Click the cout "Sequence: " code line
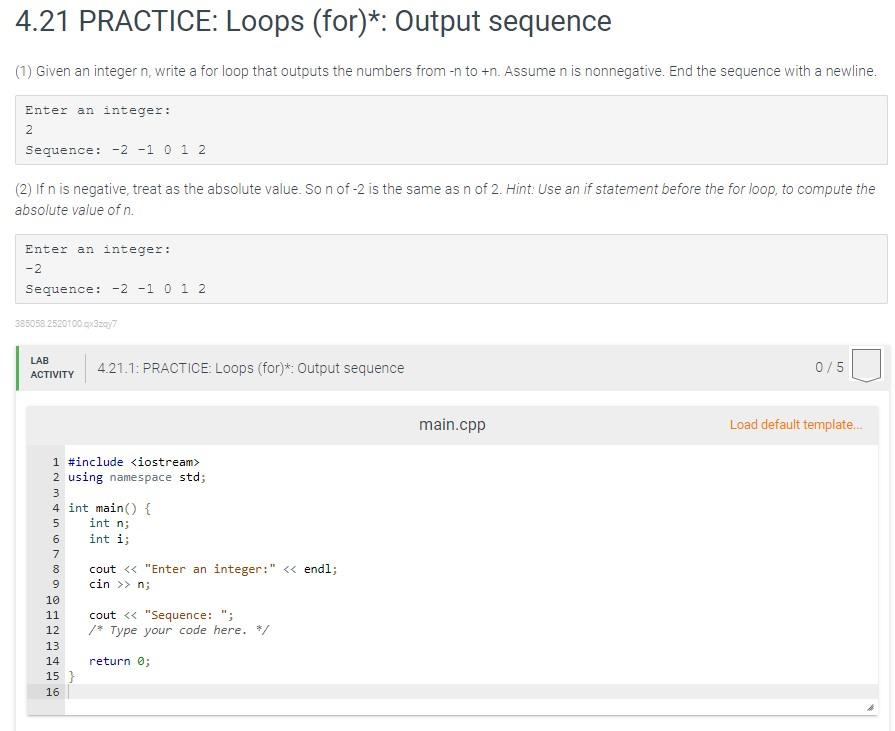 [x=161, y=615]
